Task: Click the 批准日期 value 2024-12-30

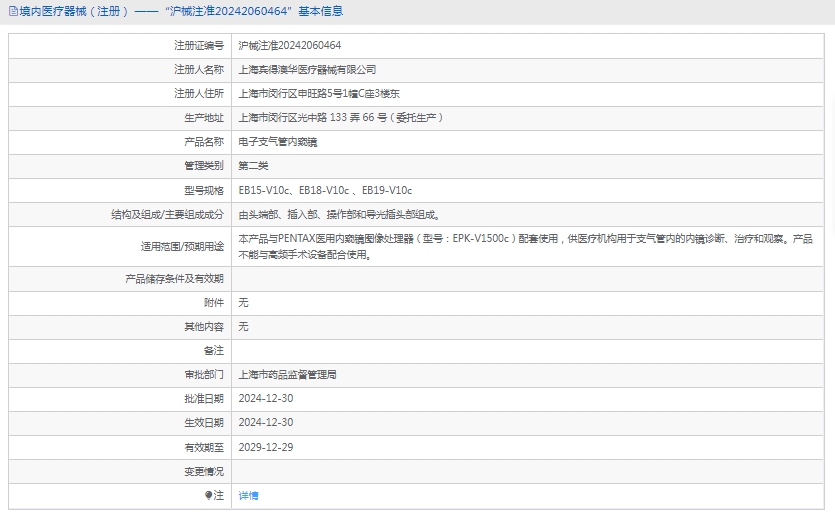Action: pos(266,398)
